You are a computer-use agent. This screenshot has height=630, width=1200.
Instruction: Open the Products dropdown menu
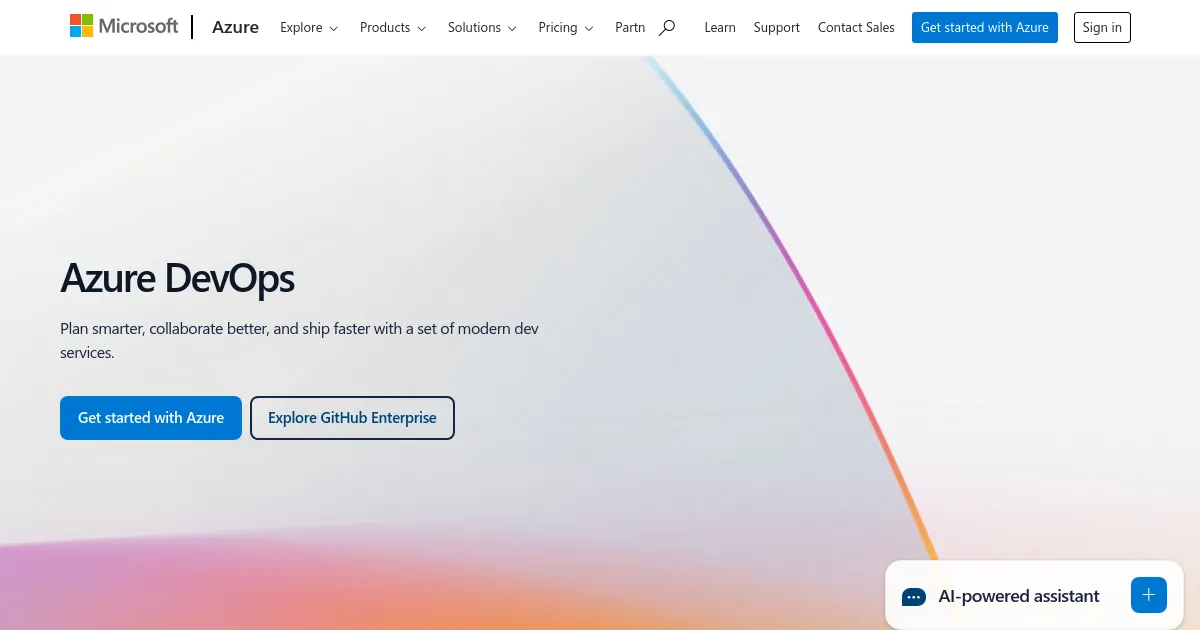pyautogui.click(x=392, y=28)
